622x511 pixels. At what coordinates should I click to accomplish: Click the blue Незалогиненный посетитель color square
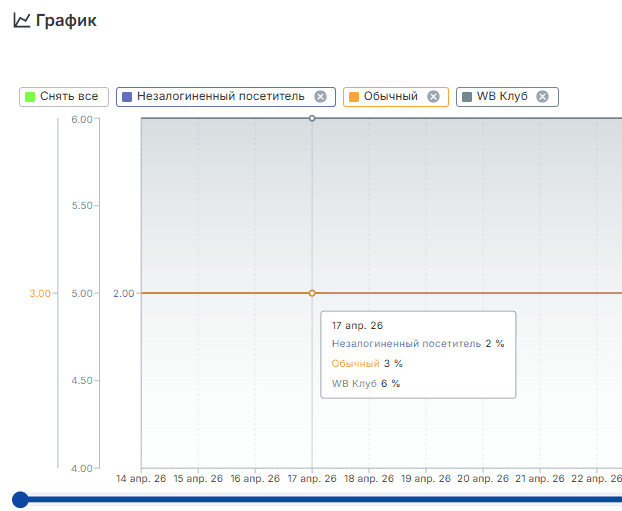127,97
